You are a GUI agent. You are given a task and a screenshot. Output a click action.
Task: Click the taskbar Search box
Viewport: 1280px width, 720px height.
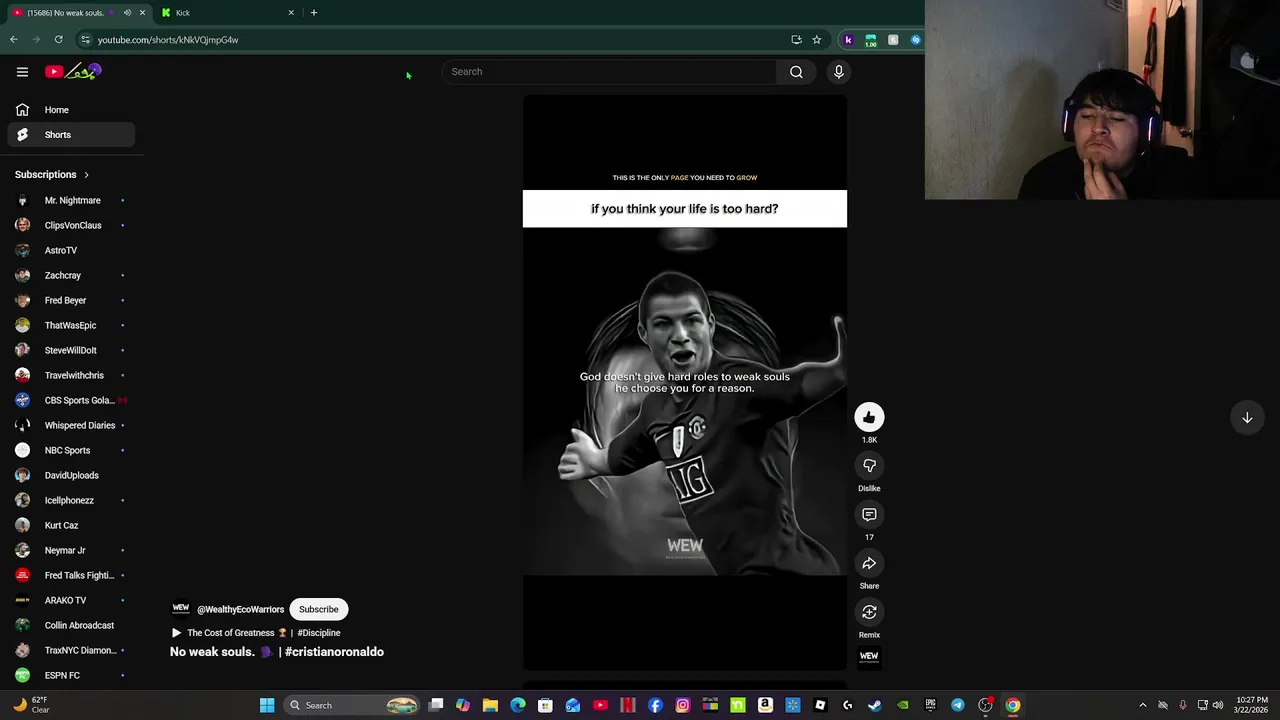click(x=350, y=705)
